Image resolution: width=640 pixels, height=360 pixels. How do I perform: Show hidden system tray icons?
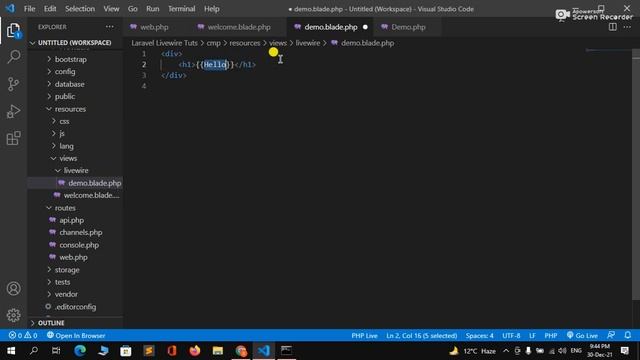tap(506, 351)
